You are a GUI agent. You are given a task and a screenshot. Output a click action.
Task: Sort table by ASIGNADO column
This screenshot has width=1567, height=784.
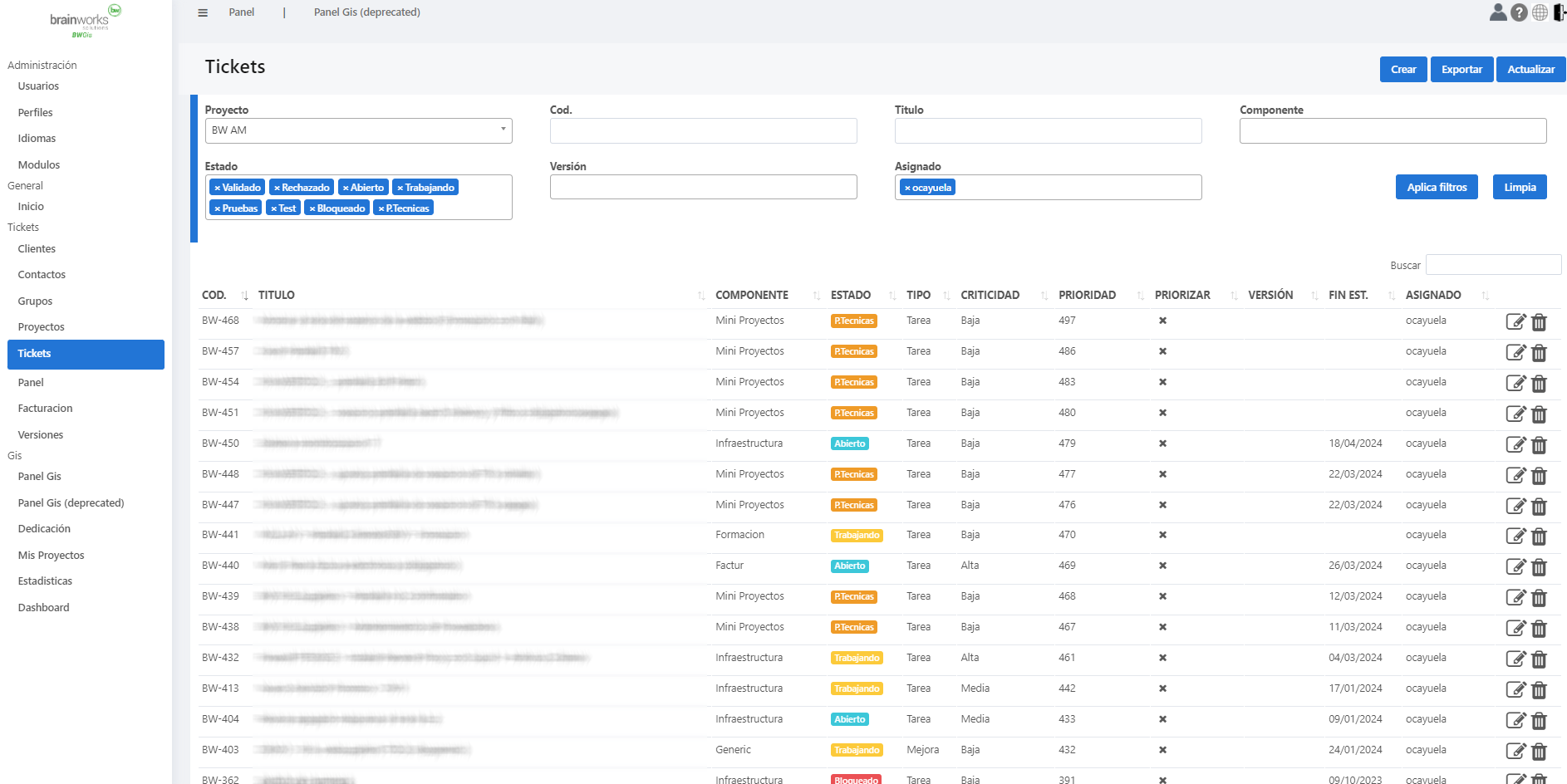[1447, 295]
